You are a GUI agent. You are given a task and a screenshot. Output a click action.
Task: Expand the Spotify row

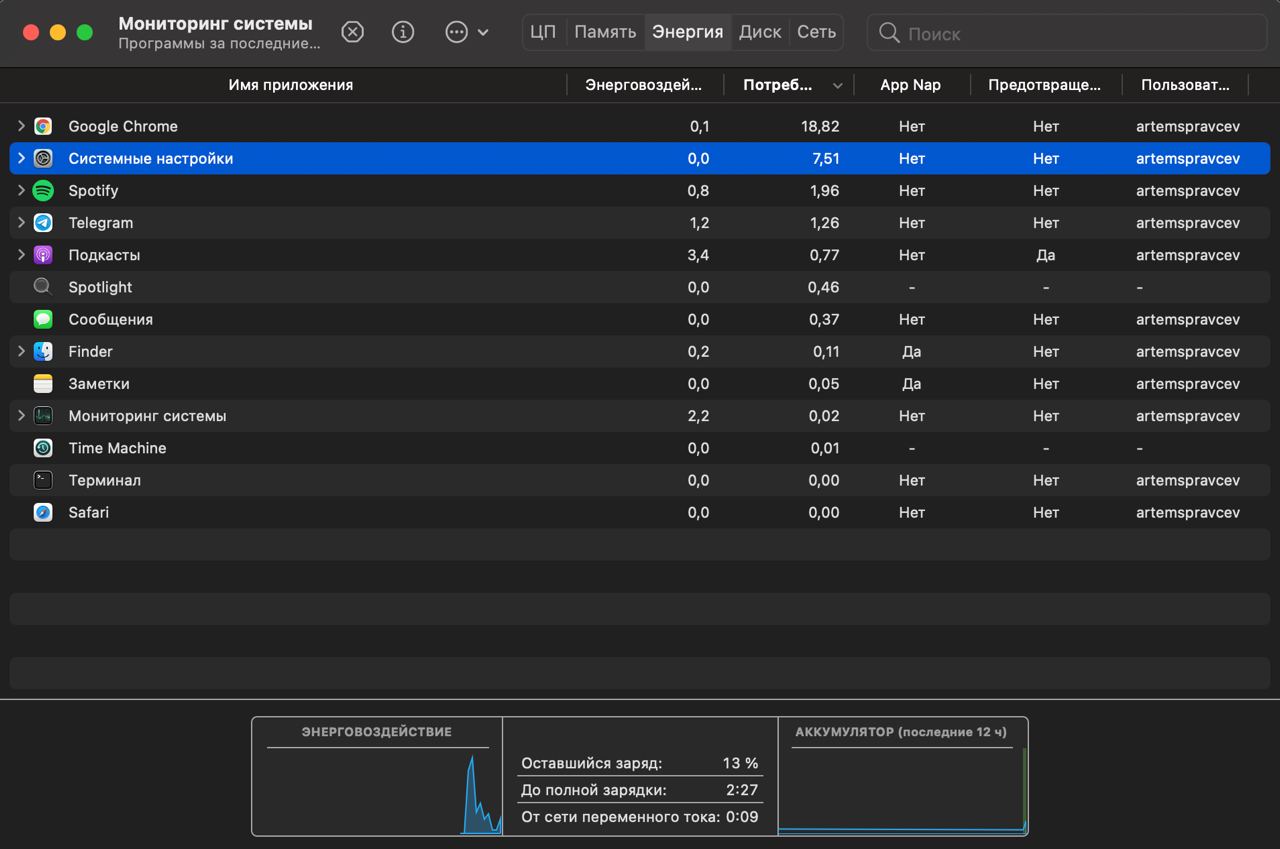[x=21, y=190]
